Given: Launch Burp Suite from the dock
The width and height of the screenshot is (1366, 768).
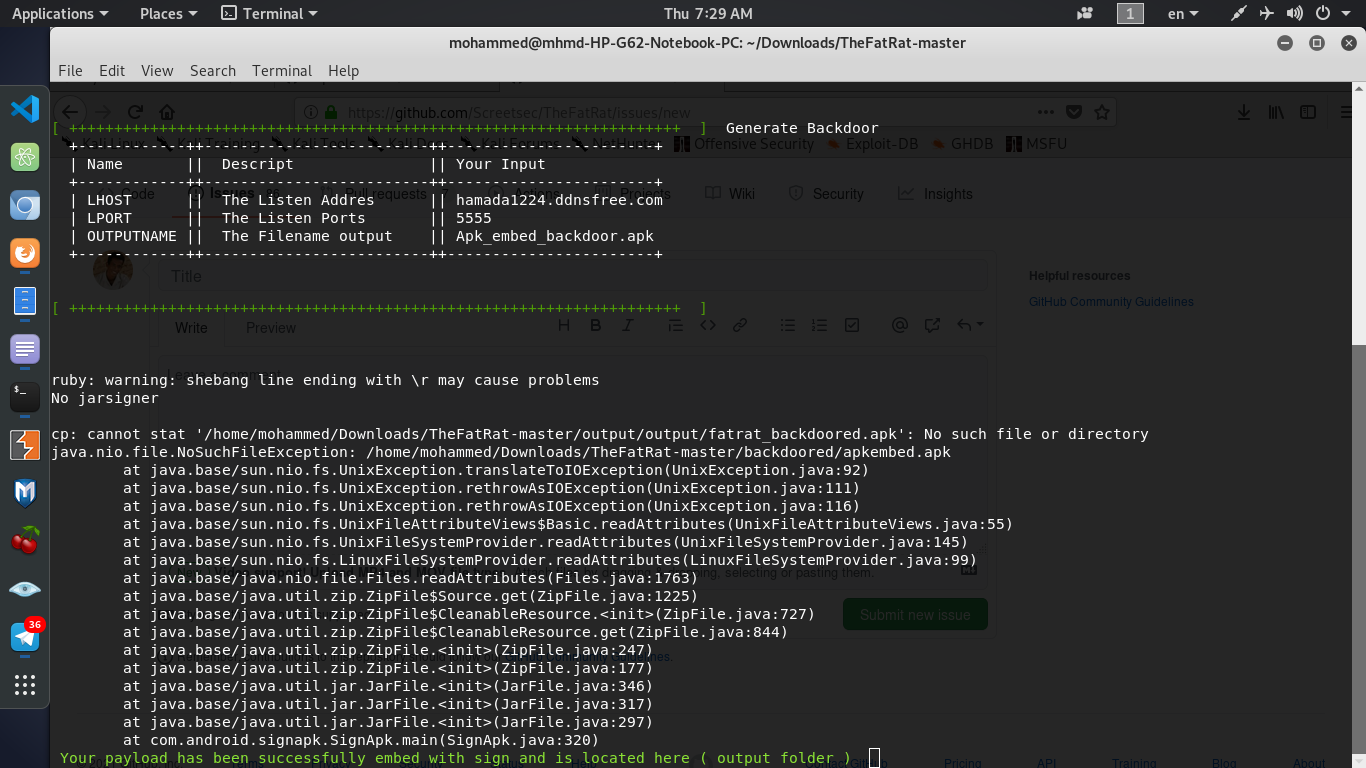Looking at the screenshot, I should (x=25, y=445).
